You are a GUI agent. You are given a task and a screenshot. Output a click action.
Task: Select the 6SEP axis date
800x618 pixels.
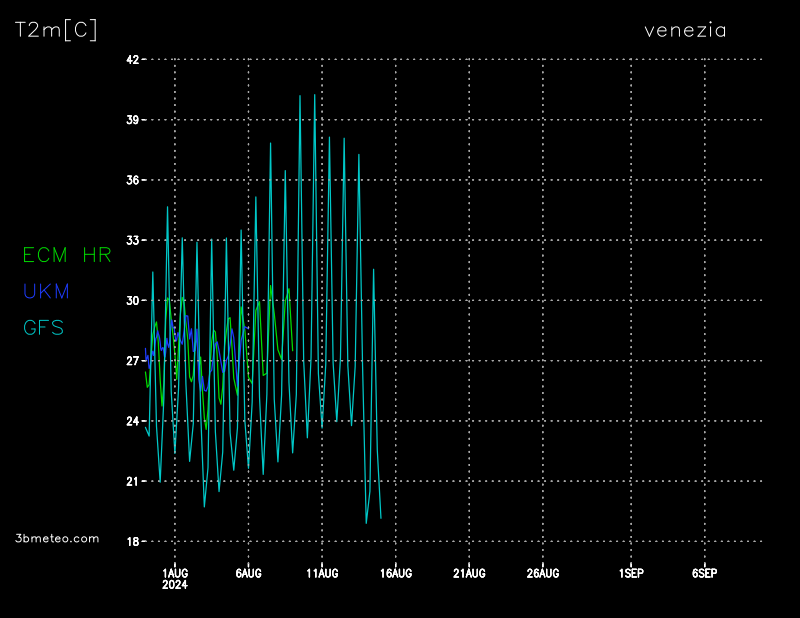click(x=705, y=573)
